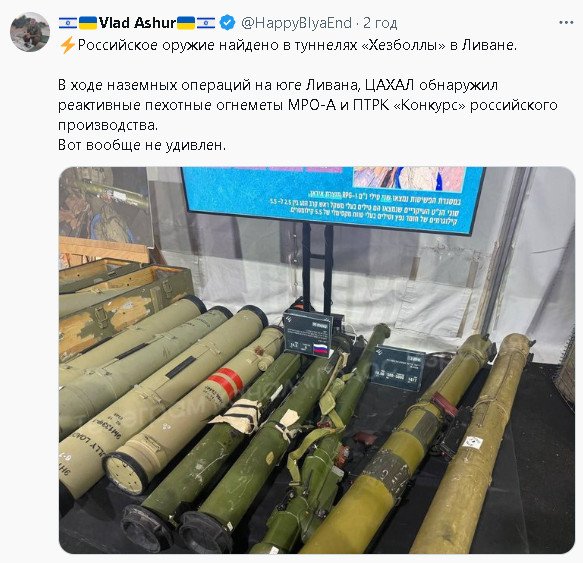The height and width of the screenshot is (563, 583).
Task: Click the headline about Хезболлы tunnels in Ливане
Action: pyautogui.click(x=297, y=45)
